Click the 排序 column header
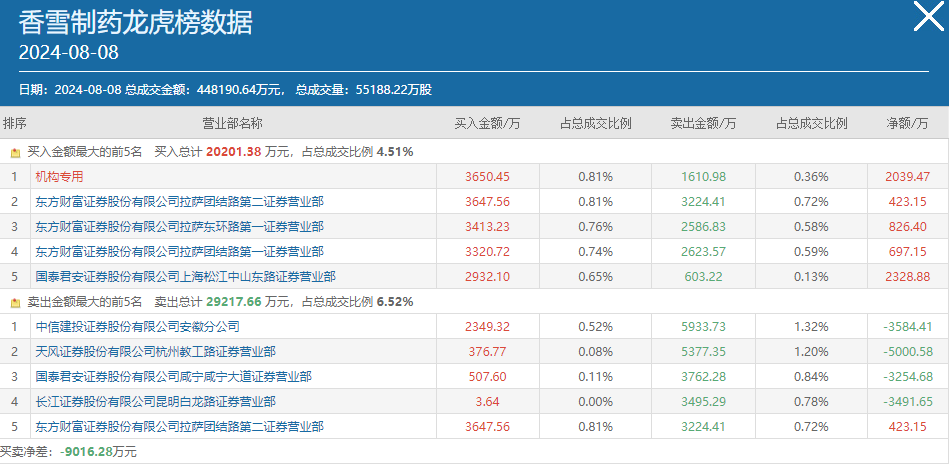950x468 pixels. point(15,124)
